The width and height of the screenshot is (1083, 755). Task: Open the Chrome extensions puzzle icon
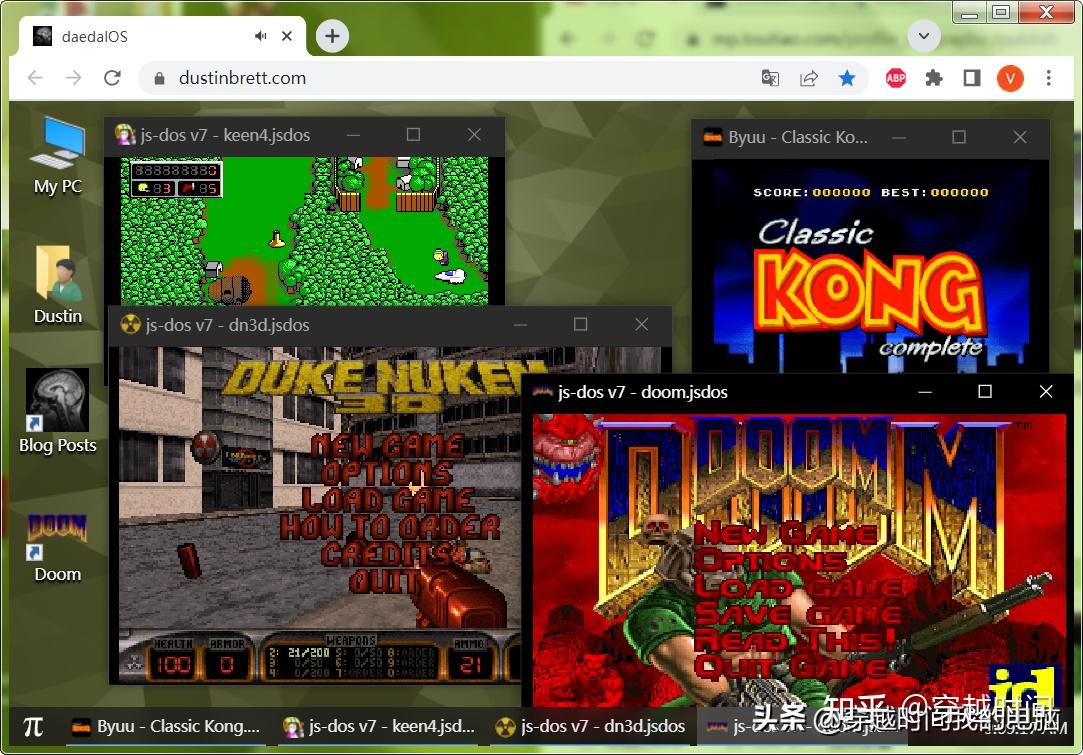[x=933, y=78]
